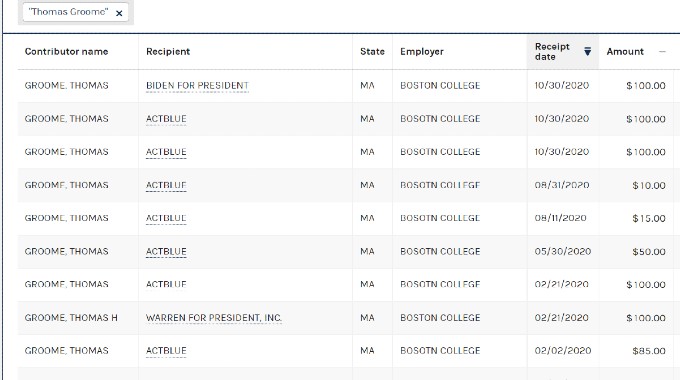Select the GROOME, THOMAS H contributor row
Screen dimensions: 680x380
[345, 318]
